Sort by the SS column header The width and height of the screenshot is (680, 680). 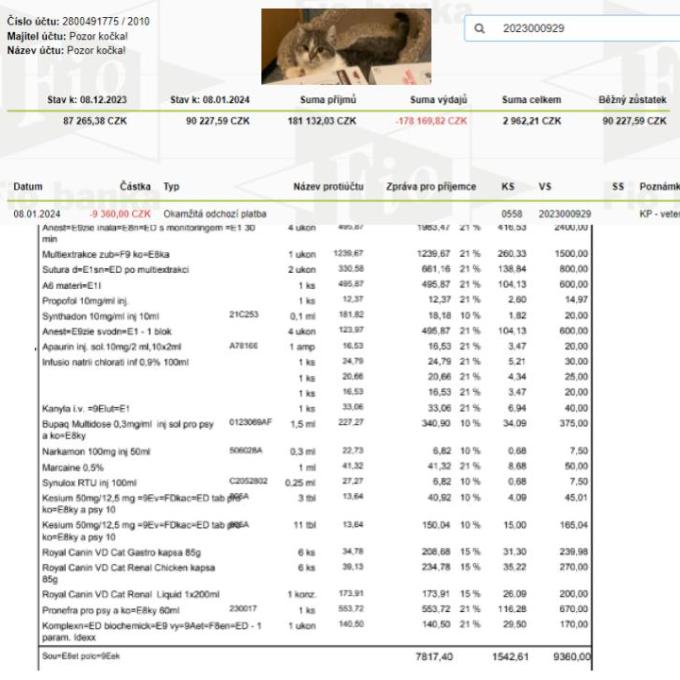tap(618, 186)
